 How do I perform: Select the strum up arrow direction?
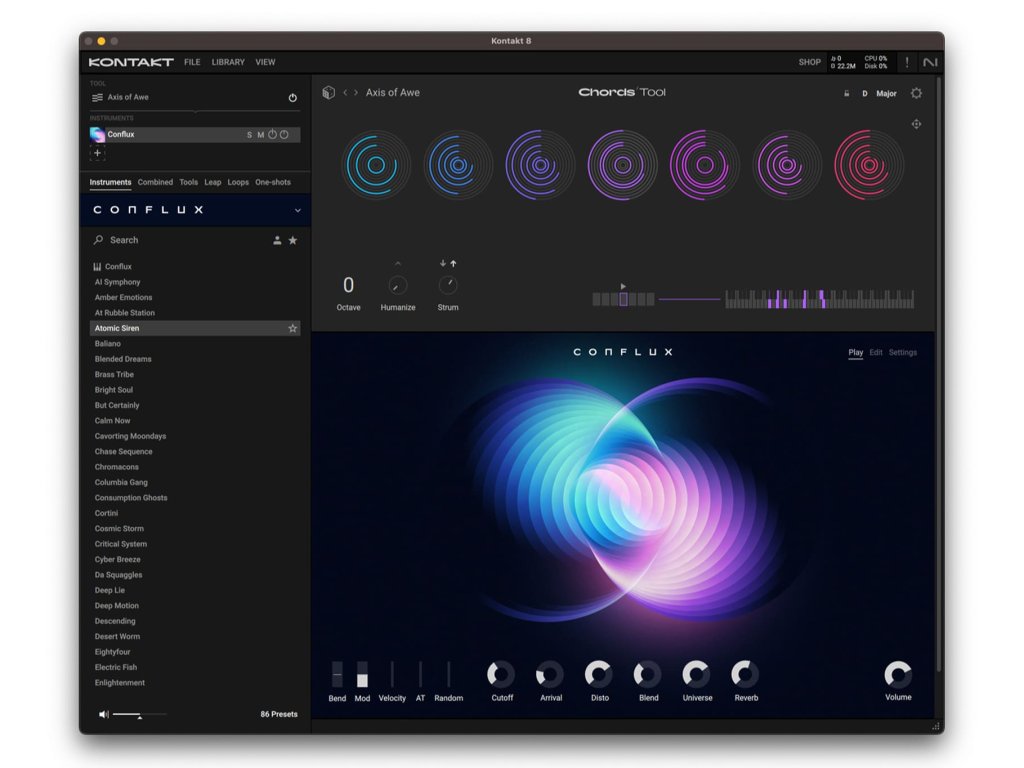click(453, 263)
